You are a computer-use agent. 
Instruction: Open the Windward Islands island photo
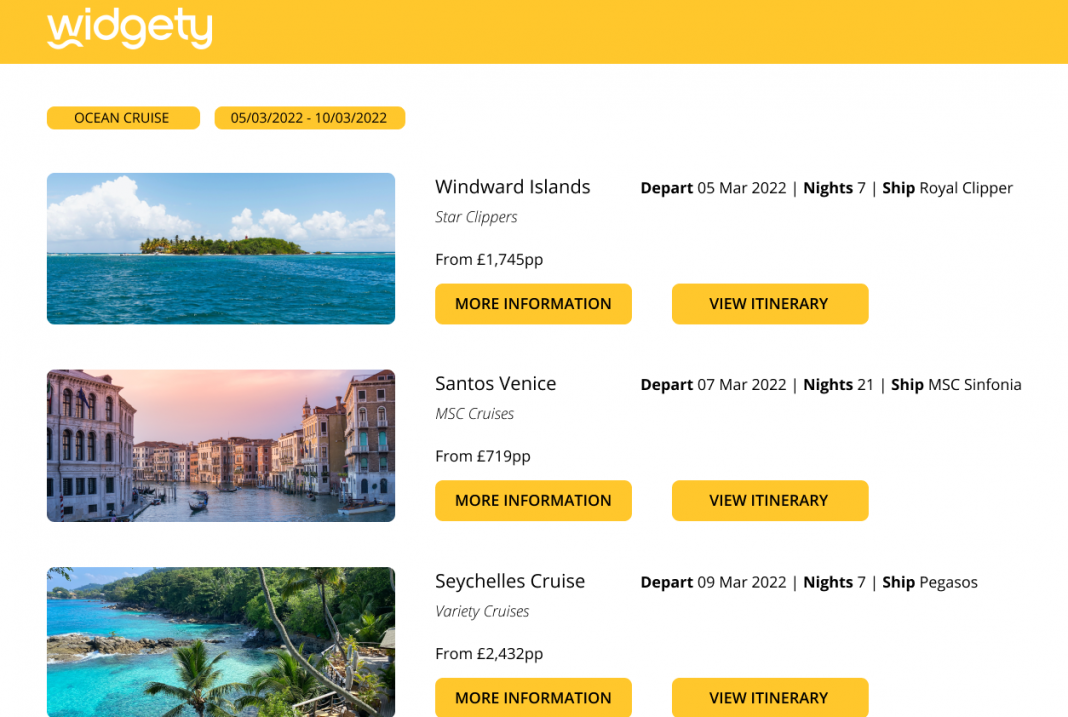click(220, 248)
